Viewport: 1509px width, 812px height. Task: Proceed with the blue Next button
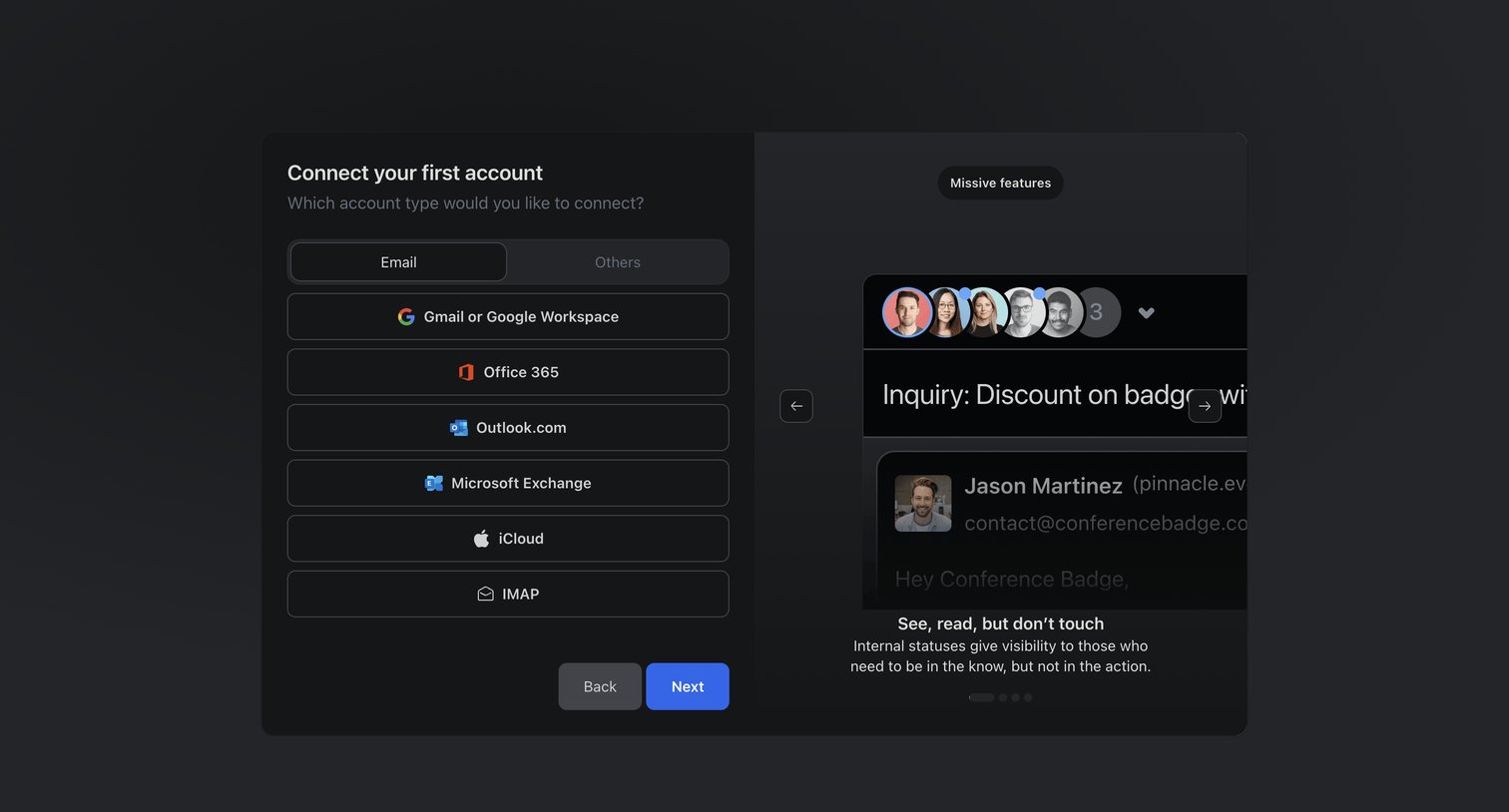[x=688, y=686]
